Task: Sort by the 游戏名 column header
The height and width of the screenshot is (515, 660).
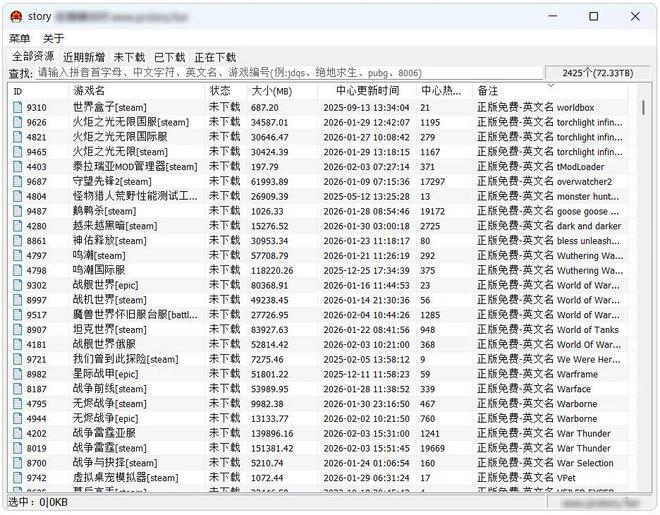Action: click(136, 91)
